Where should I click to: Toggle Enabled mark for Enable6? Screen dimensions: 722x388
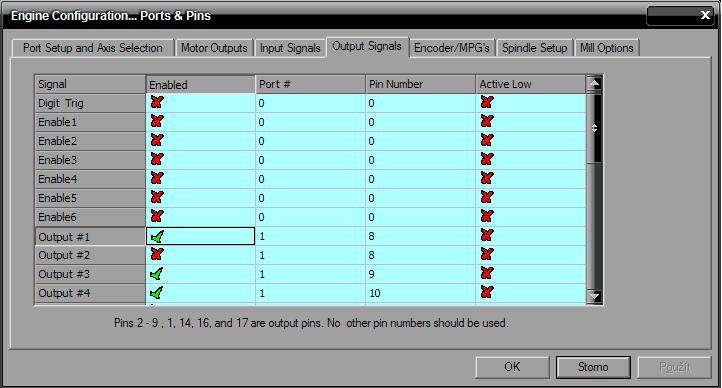pyautogui.click(x=157, y=216)
